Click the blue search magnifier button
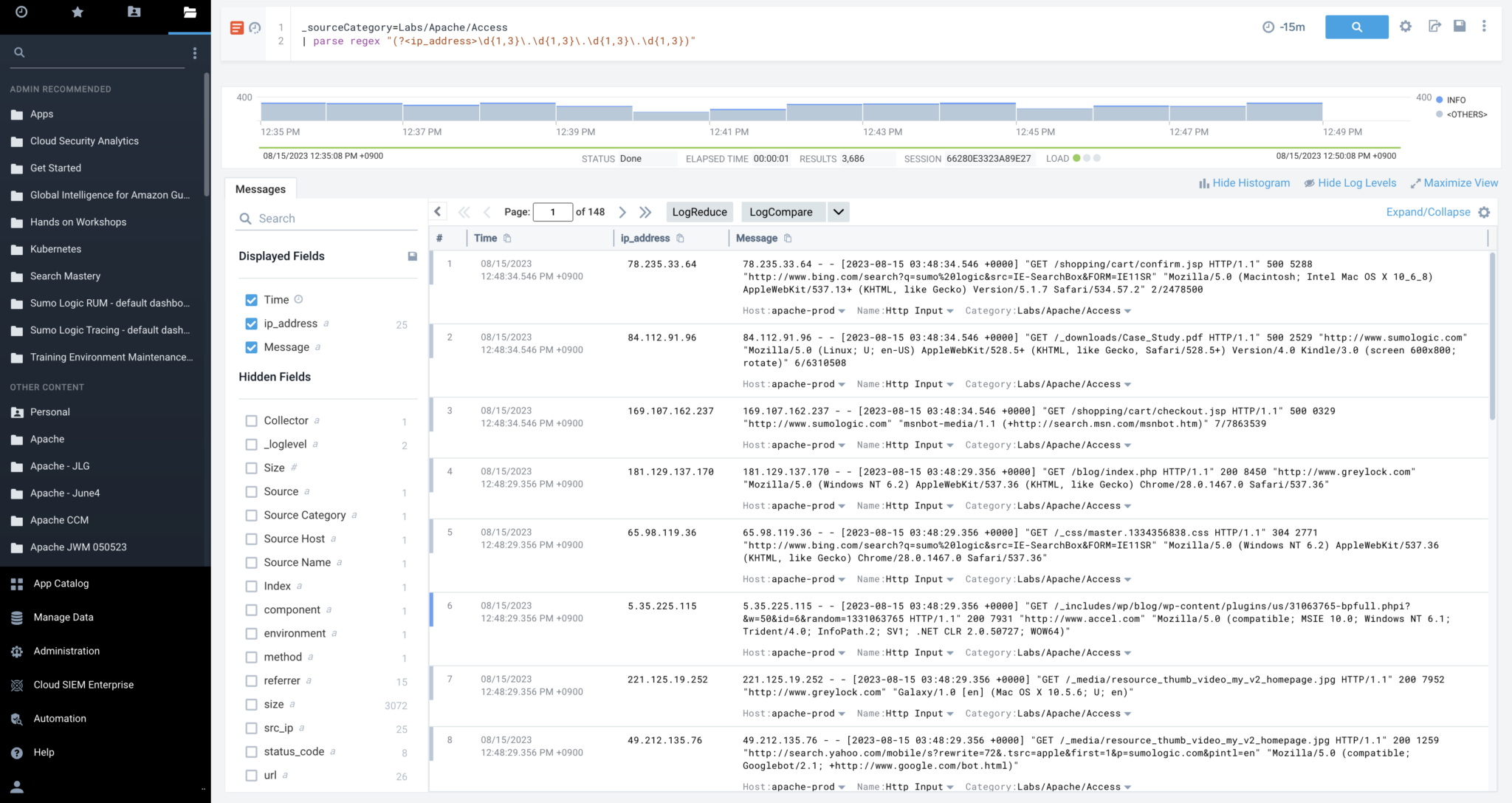The width and height of the screenshot is (1512, 803). tap(1355, 27)
